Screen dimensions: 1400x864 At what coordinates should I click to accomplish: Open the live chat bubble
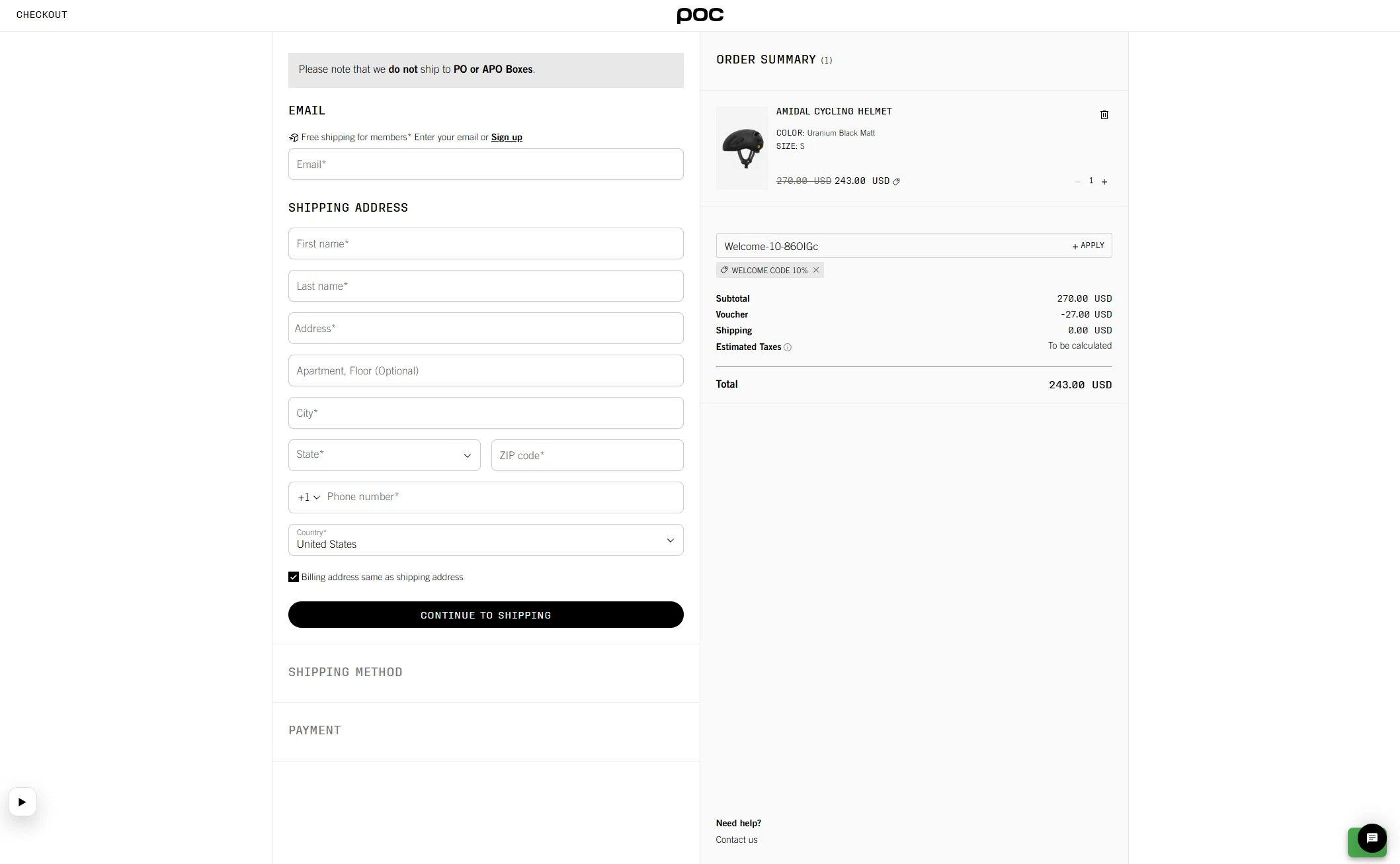tap(1372, 838)
